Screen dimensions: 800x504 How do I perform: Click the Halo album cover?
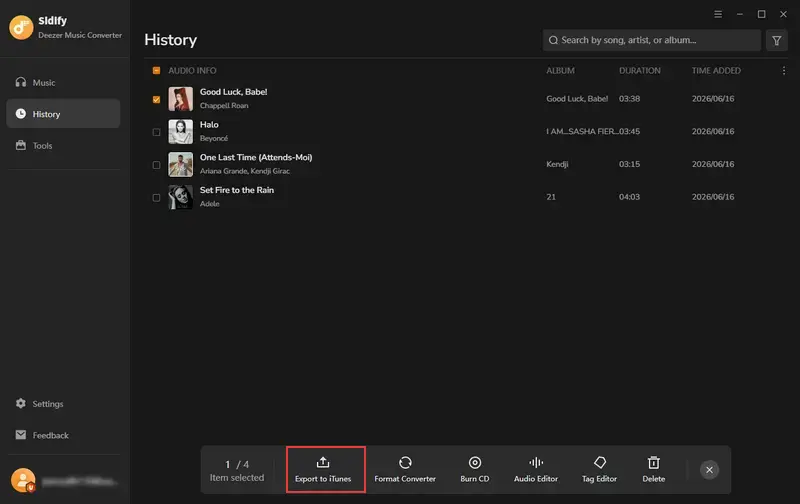point(181,132)
